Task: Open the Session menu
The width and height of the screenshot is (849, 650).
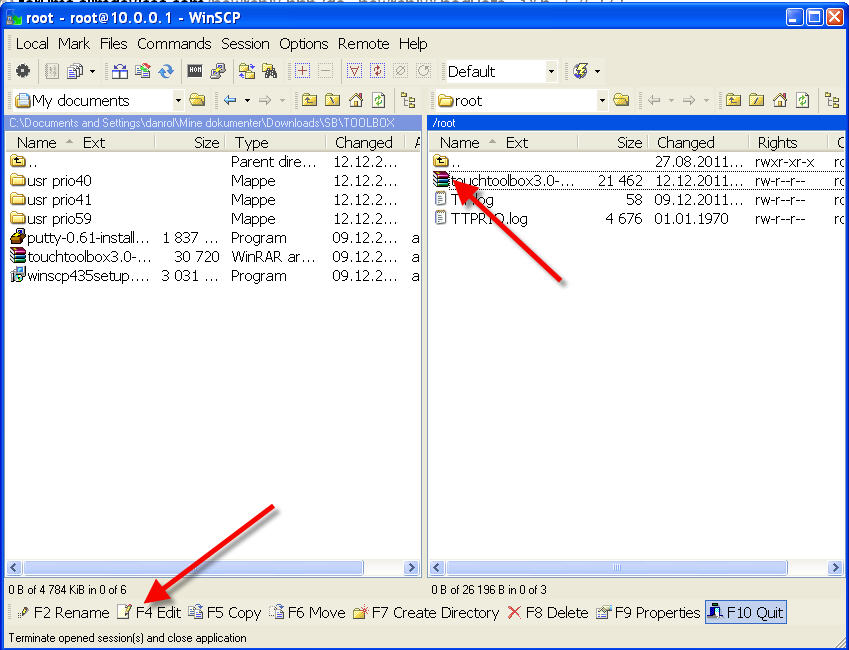Action: point(245,43)
